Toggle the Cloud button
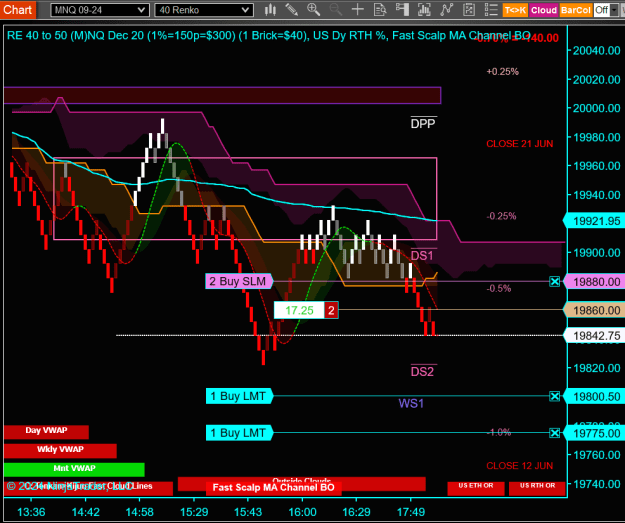The image size is (625, 523). 544,10
